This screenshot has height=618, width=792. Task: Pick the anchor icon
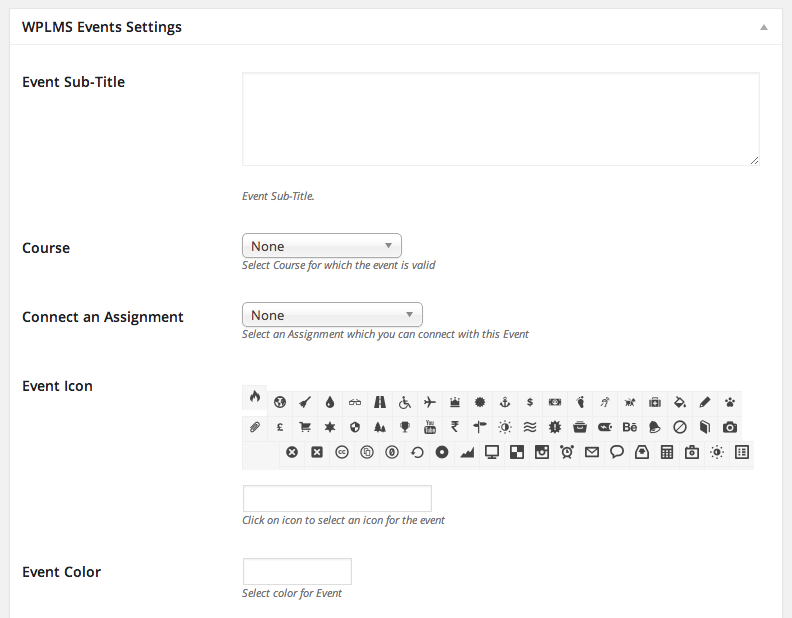[505, 402]
